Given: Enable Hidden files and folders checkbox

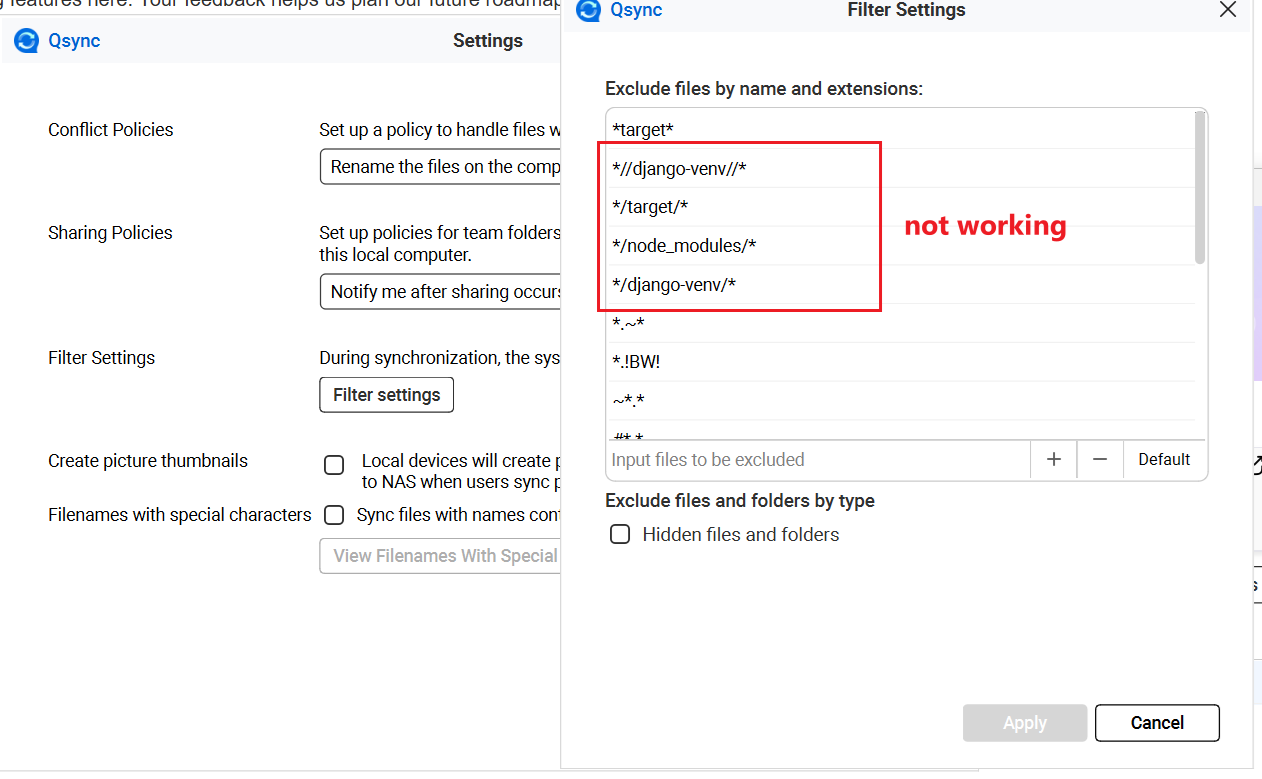Looking at the screenshot, I should click(x=620, y=534).
